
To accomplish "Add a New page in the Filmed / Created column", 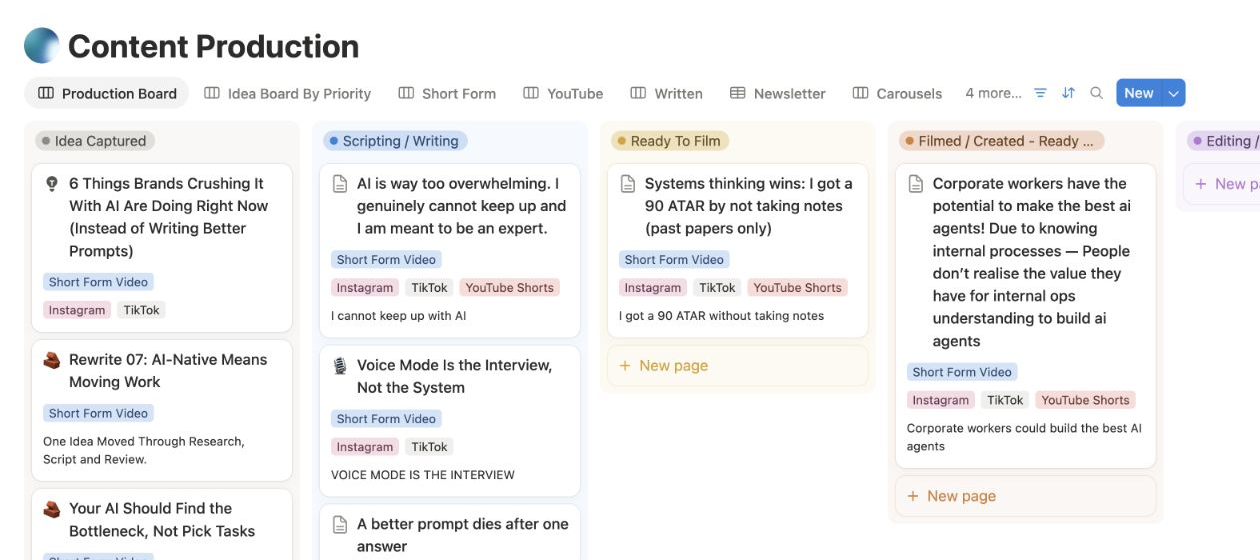I will (x=1026, y=496).
